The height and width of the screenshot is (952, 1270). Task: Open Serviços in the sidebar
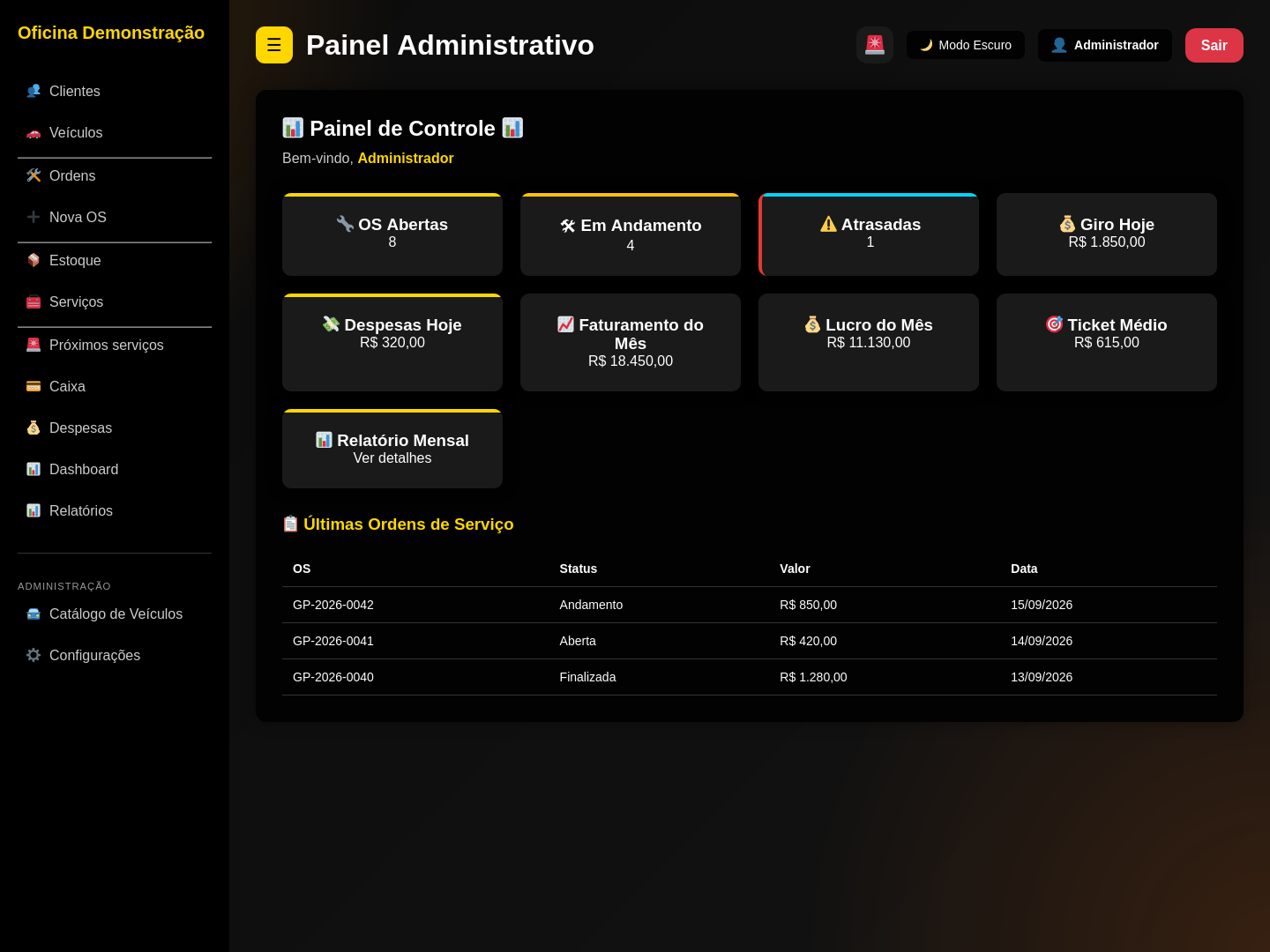[115, 302]
